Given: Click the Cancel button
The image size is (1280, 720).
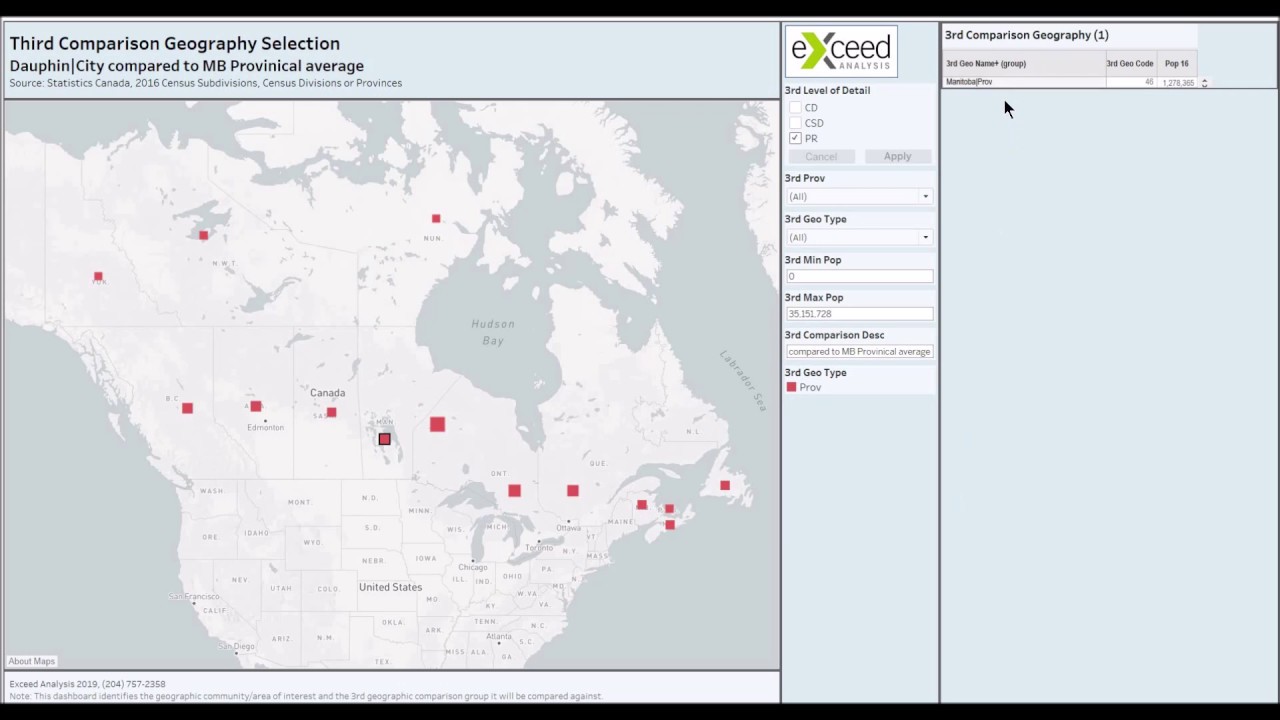Looking at the screenshot, I should pos(821,157).
